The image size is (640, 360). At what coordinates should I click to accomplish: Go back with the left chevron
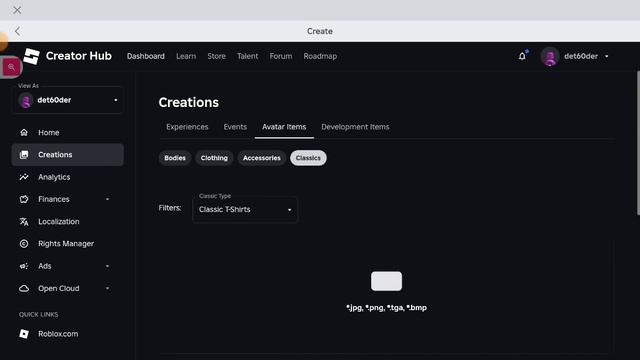(17, 31)
